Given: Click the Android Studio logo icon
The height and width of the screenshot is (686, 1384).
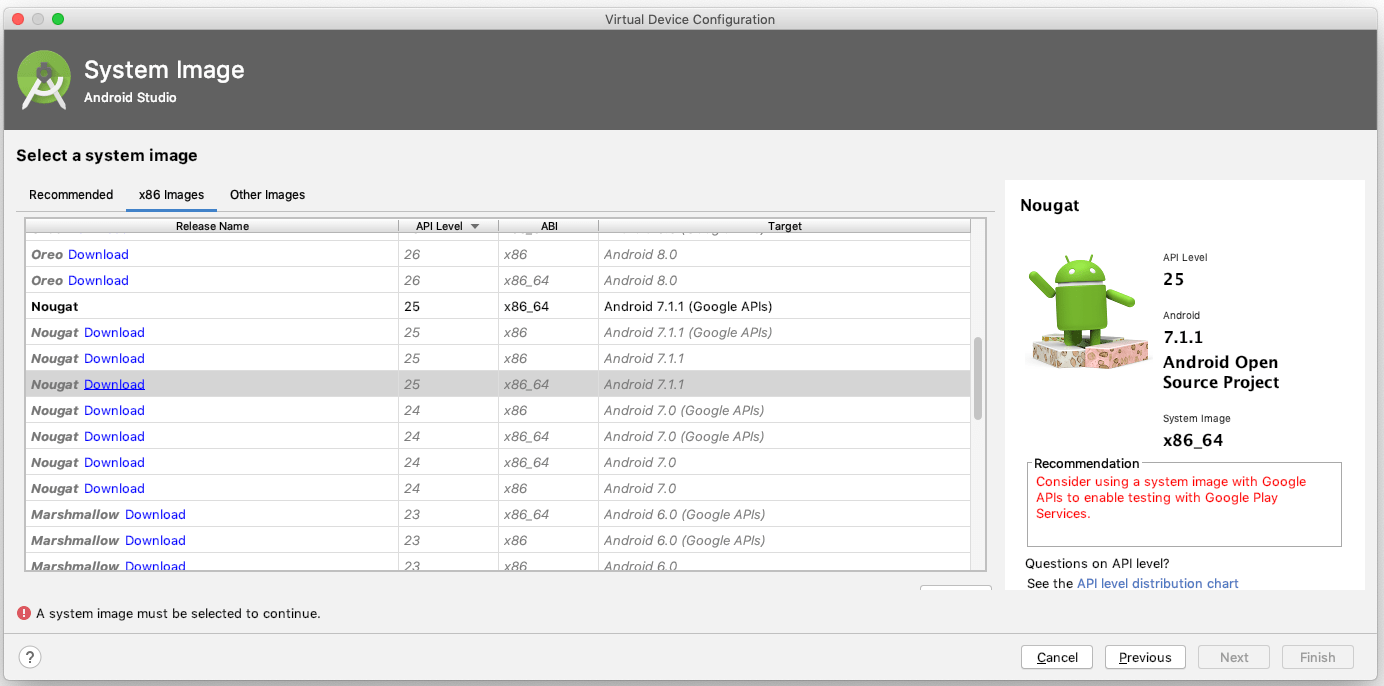Looking at the screenshot, I should tap(44, 80).
